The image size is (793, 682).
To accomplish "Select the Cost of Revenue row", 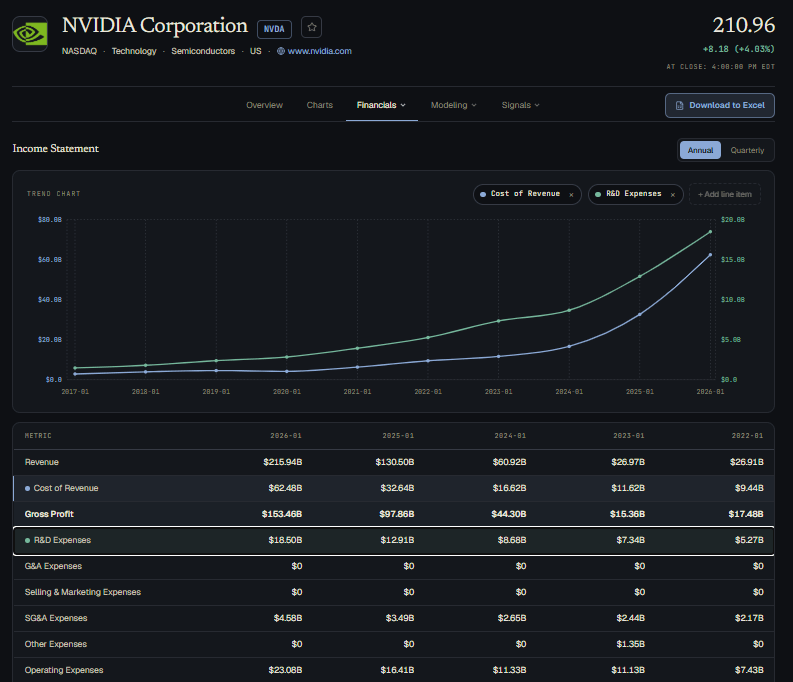I will click(393, 488).
